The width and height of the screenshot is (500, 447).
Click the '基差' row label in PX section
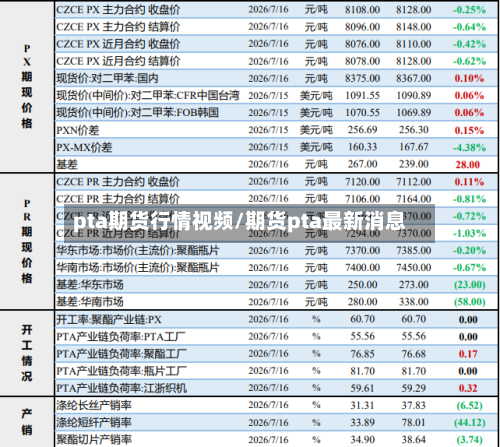pos(67,164)
